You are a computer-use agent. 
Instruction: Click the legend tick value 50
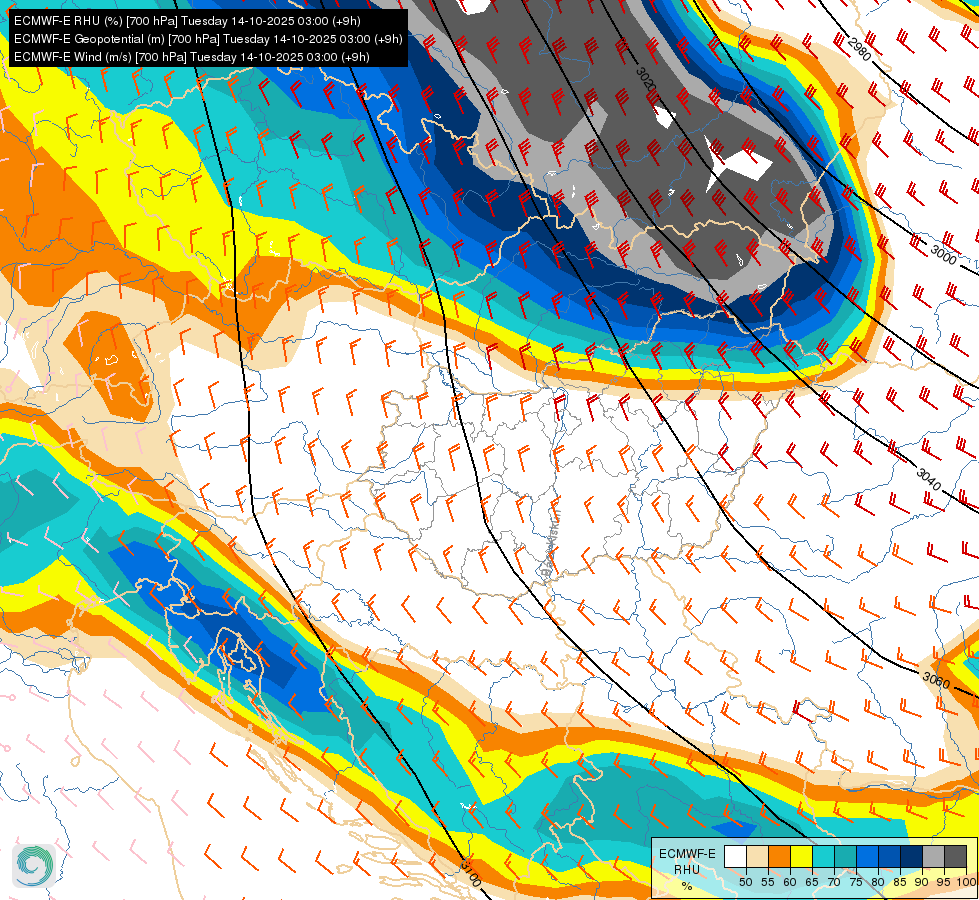745,882
